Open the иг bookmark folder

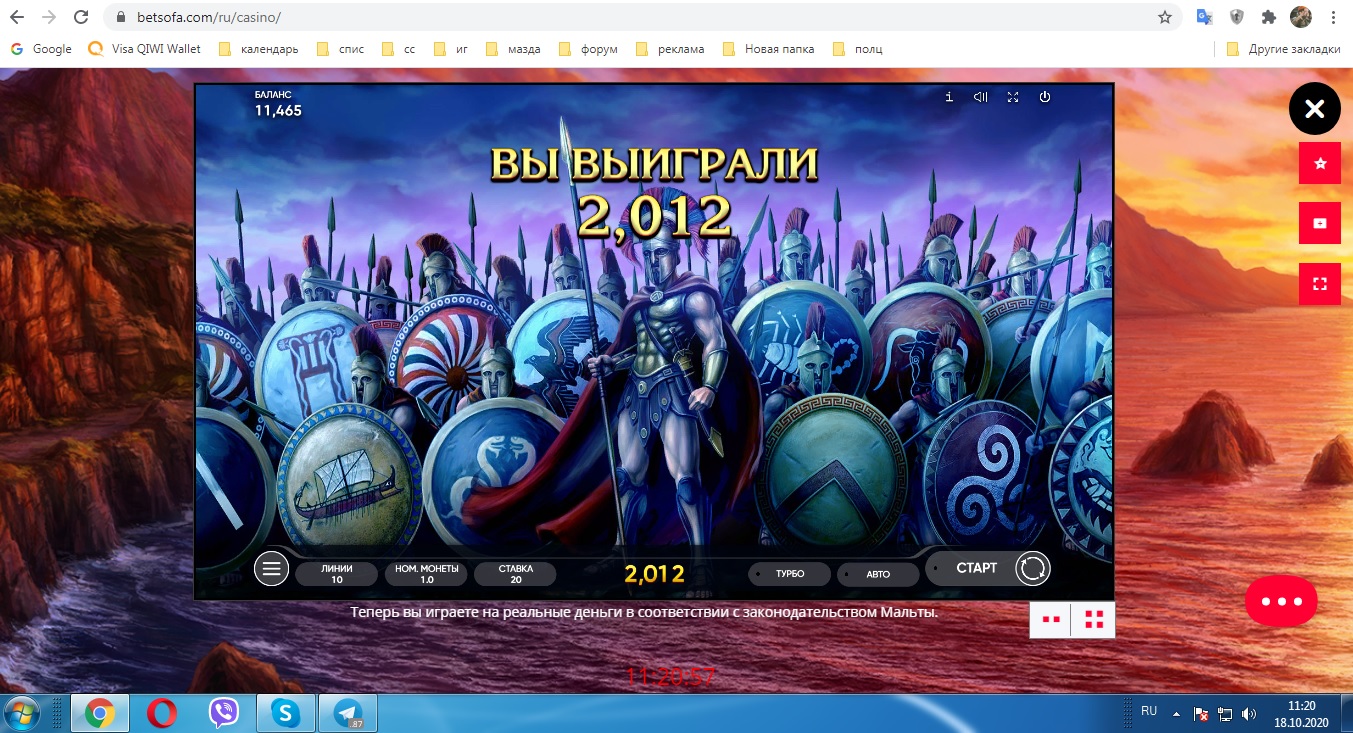[450, 49]
